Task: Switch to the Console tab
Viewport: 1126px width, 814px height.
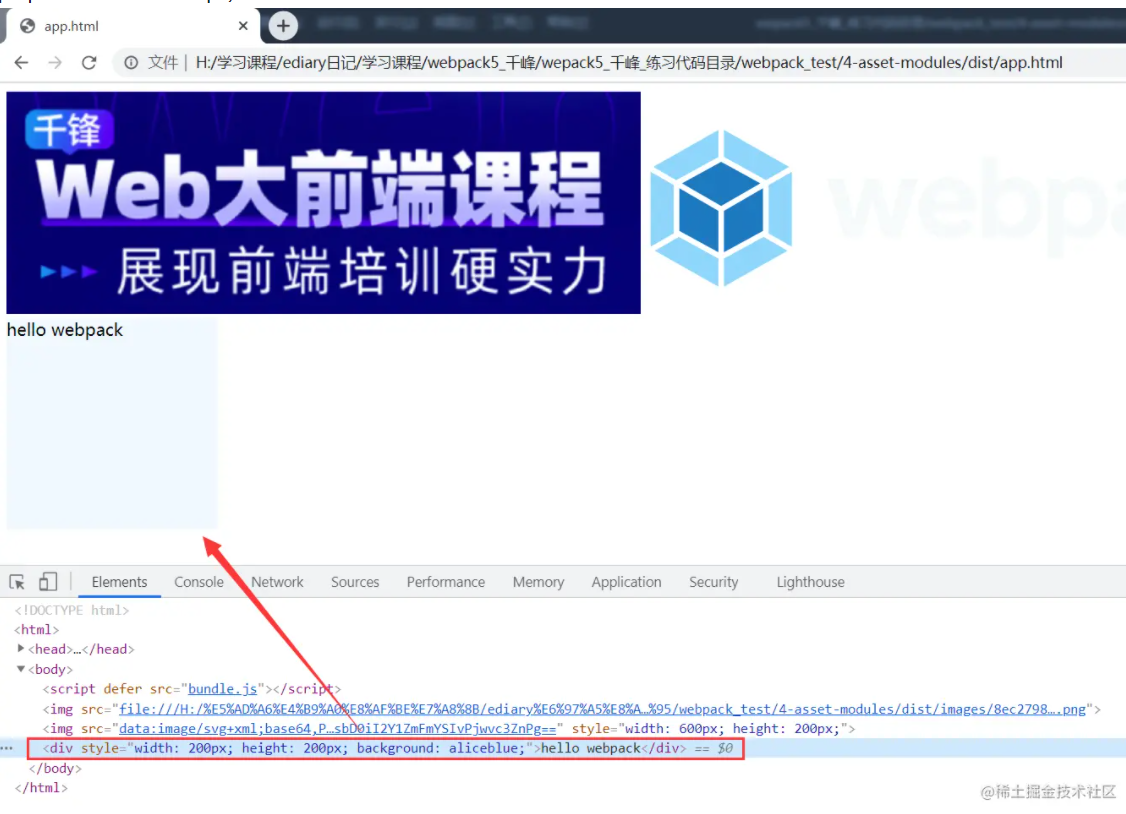Action: click(199, 582)
